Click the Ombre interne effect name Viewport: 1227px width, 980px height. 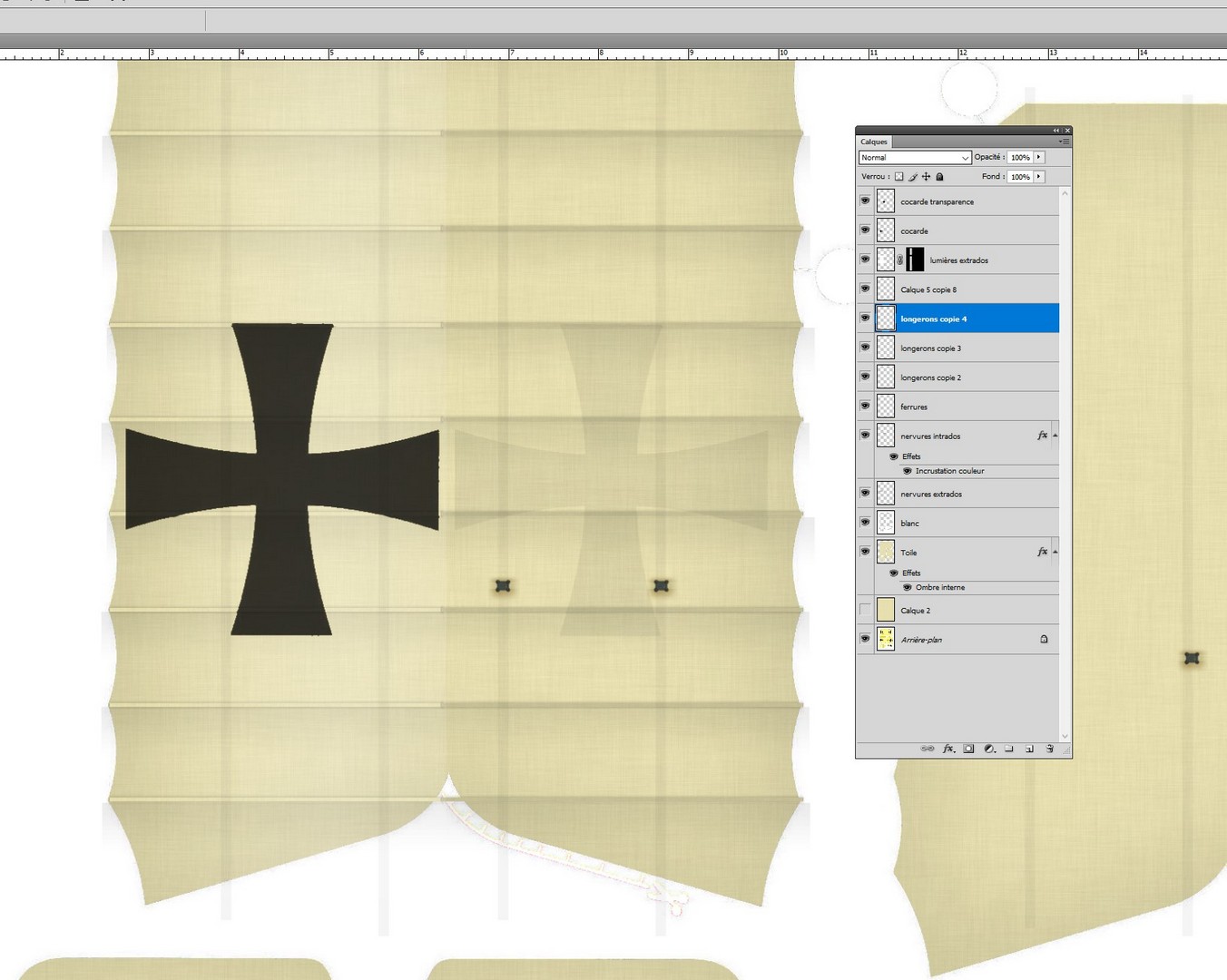940,587
